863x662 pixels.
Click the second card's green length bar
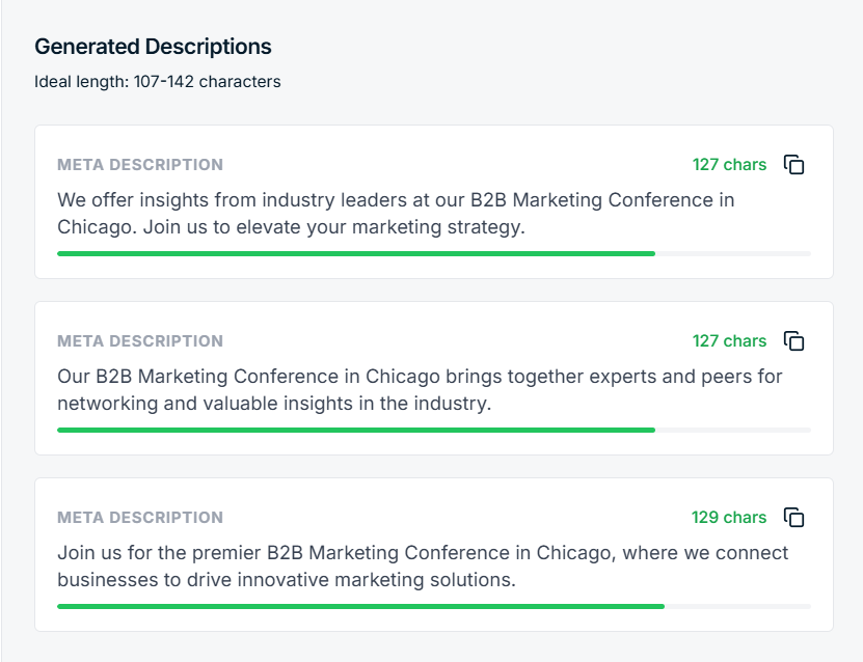(x=355, y=430)
